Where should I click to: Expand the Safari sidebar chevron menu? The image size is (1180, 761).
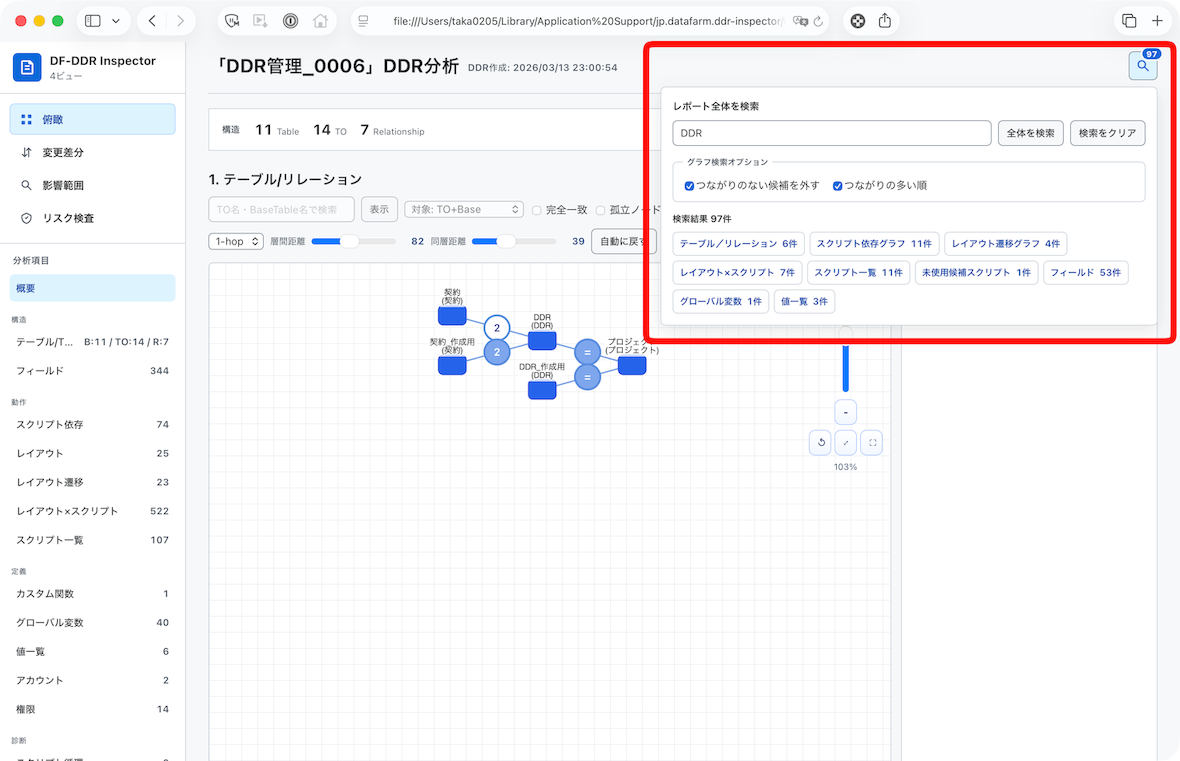point(116,21)
